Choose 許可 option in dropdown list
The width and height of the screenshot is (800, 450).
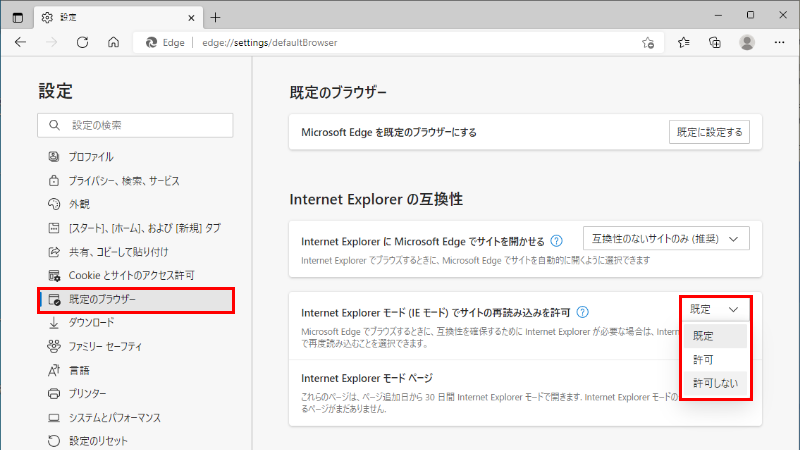point(715,360)
